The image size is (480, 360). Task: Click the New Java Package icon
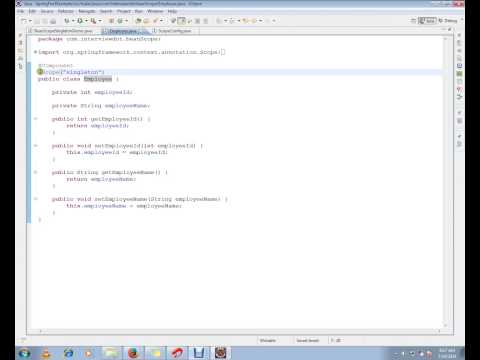[x=111, y=21]
